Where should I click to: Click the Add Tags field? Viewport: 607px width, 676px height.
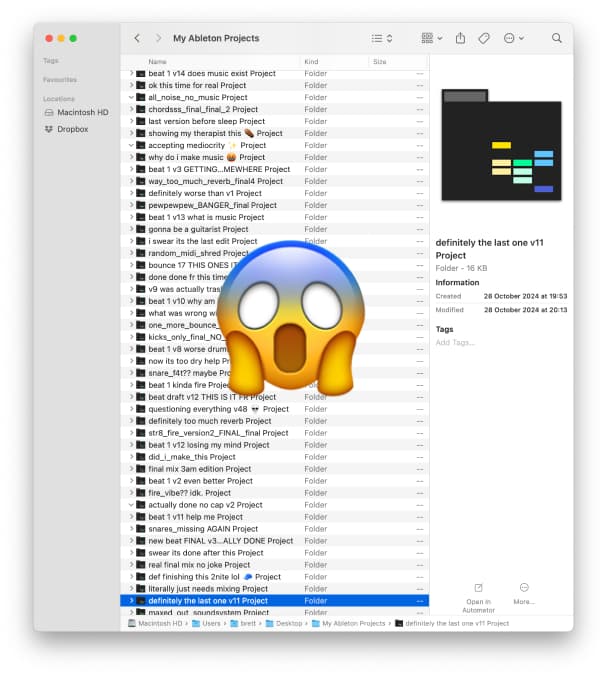[455, 343]
